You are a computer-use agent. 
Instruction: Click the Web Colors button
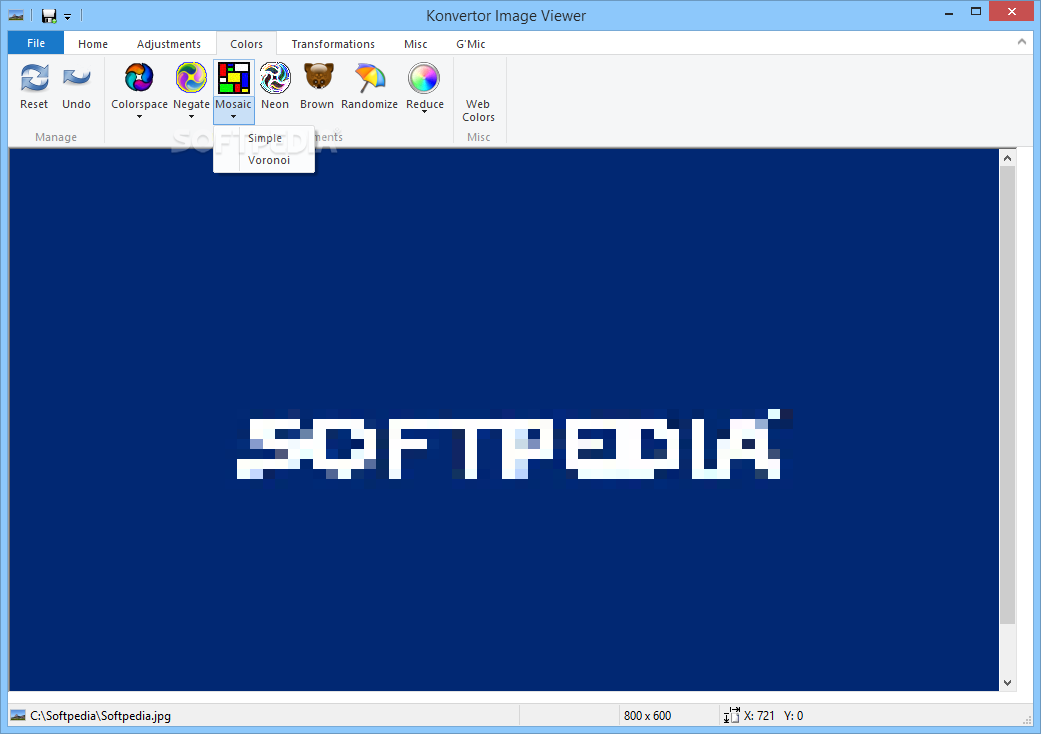click(x=478, y=110)
